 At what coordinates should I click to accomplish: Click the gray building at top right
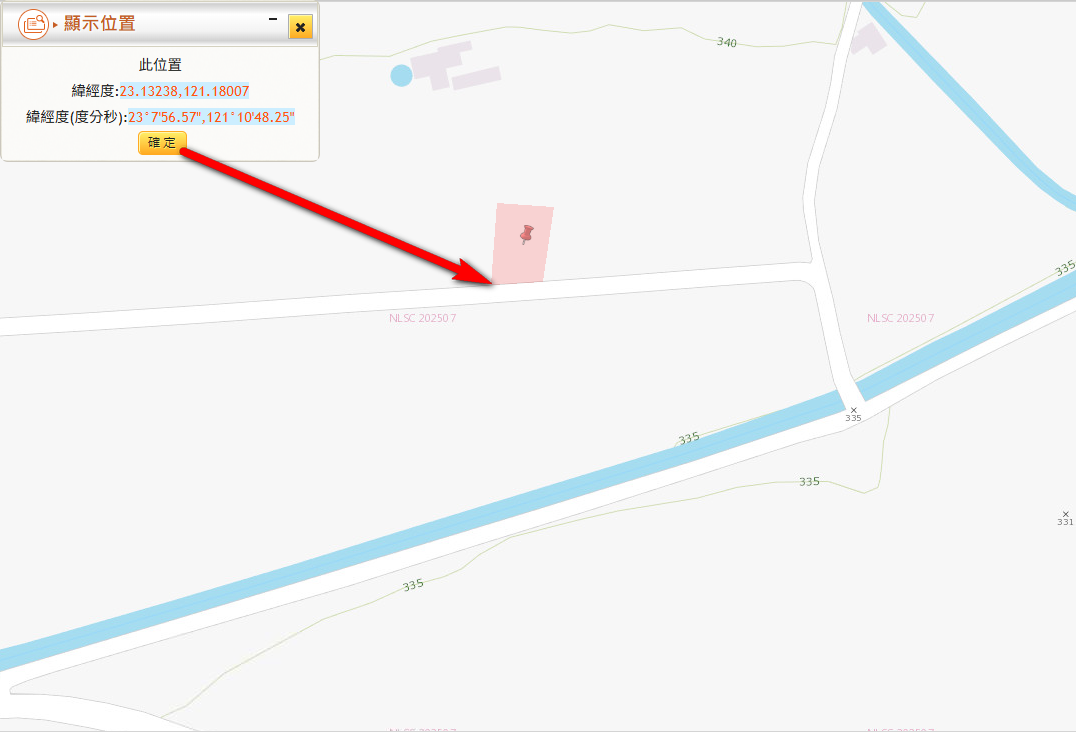coord(868,39)
